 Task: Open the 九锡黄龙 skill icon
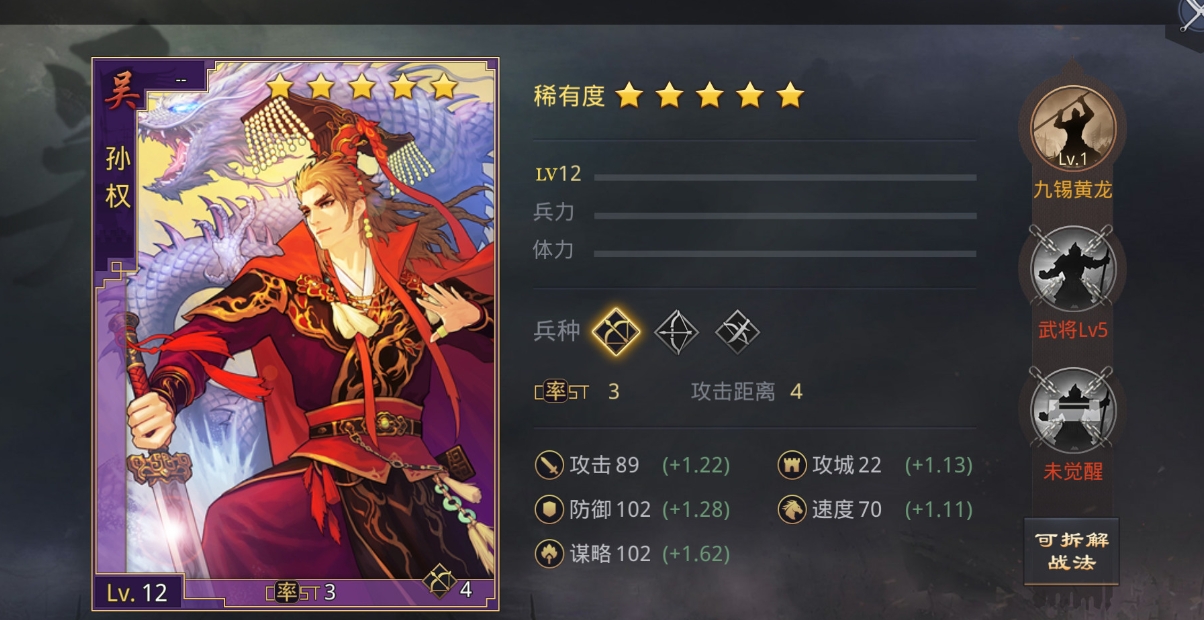coord(1072,128)
